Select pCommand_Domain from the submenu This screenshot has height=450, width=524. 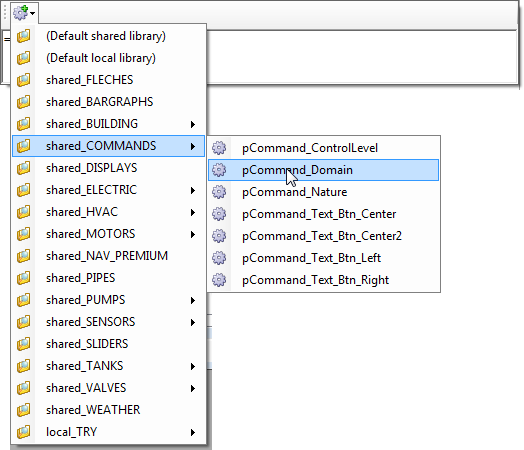click(x=323, y=170)
